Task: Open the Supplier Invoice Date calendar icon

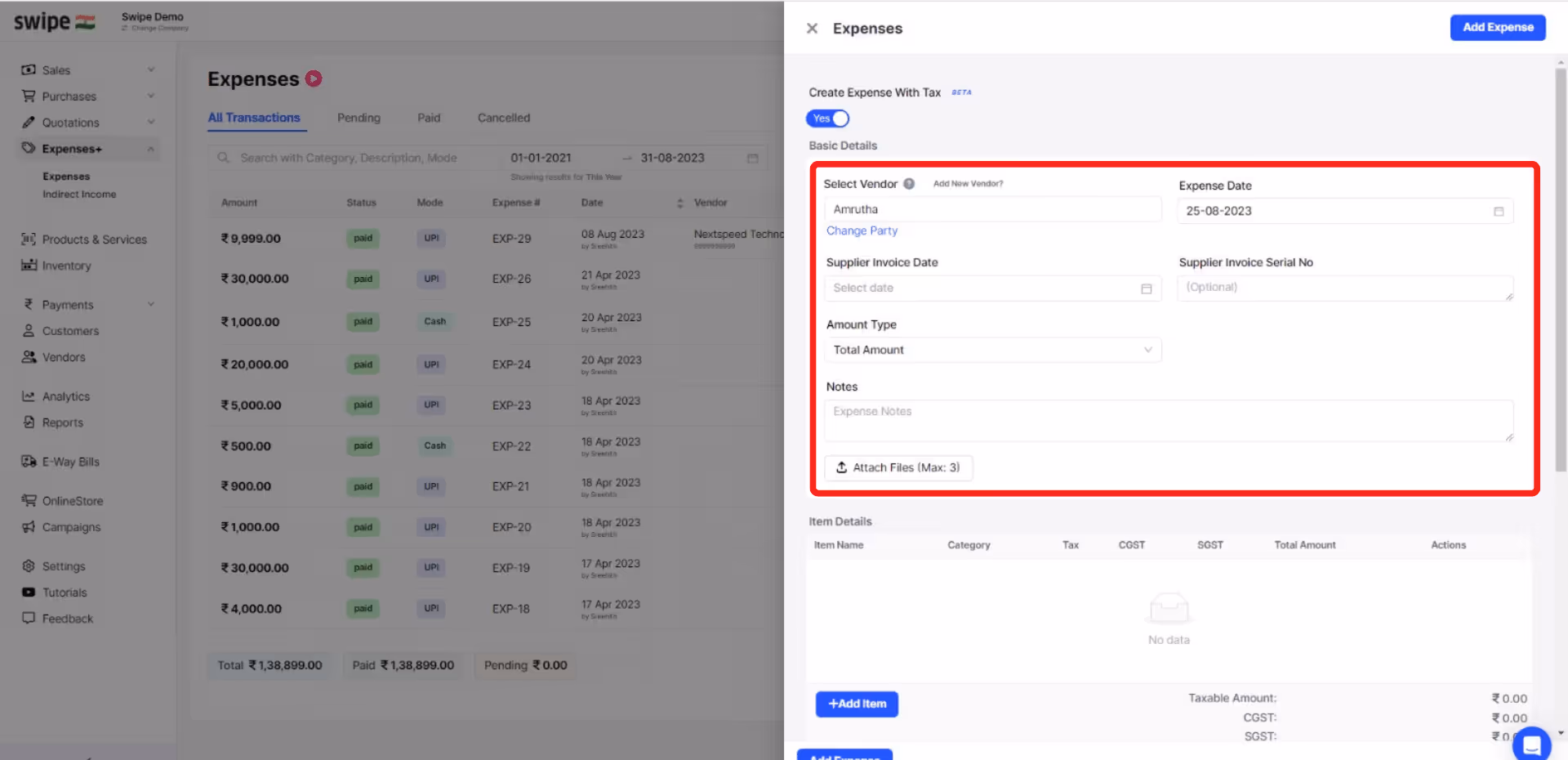Action: pyautogui.click(x=1147, y=288)
